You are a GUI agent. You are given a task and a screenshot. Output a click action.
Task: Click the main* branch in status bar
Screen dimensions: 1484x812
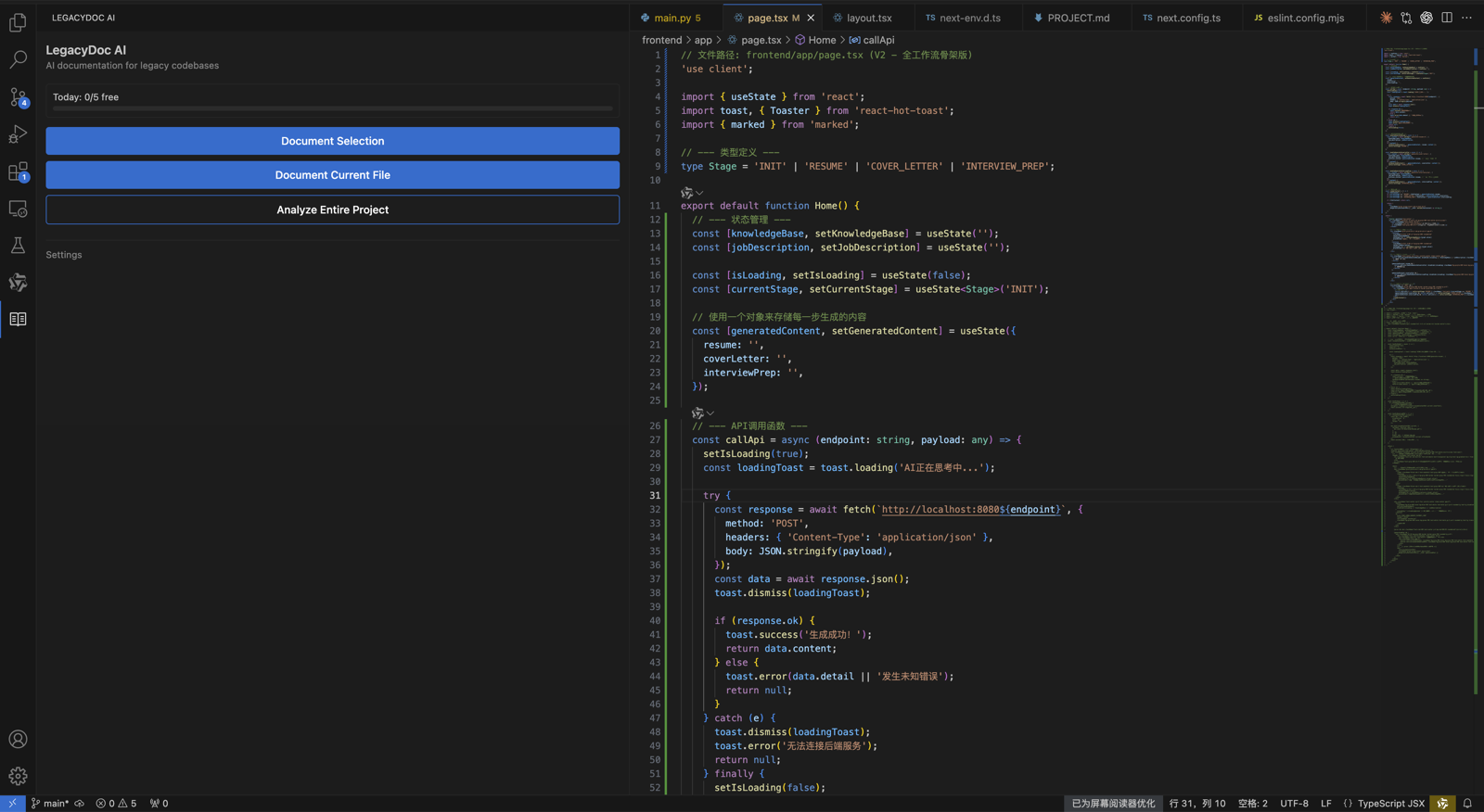pyautogui.click(x=49, y=804)
